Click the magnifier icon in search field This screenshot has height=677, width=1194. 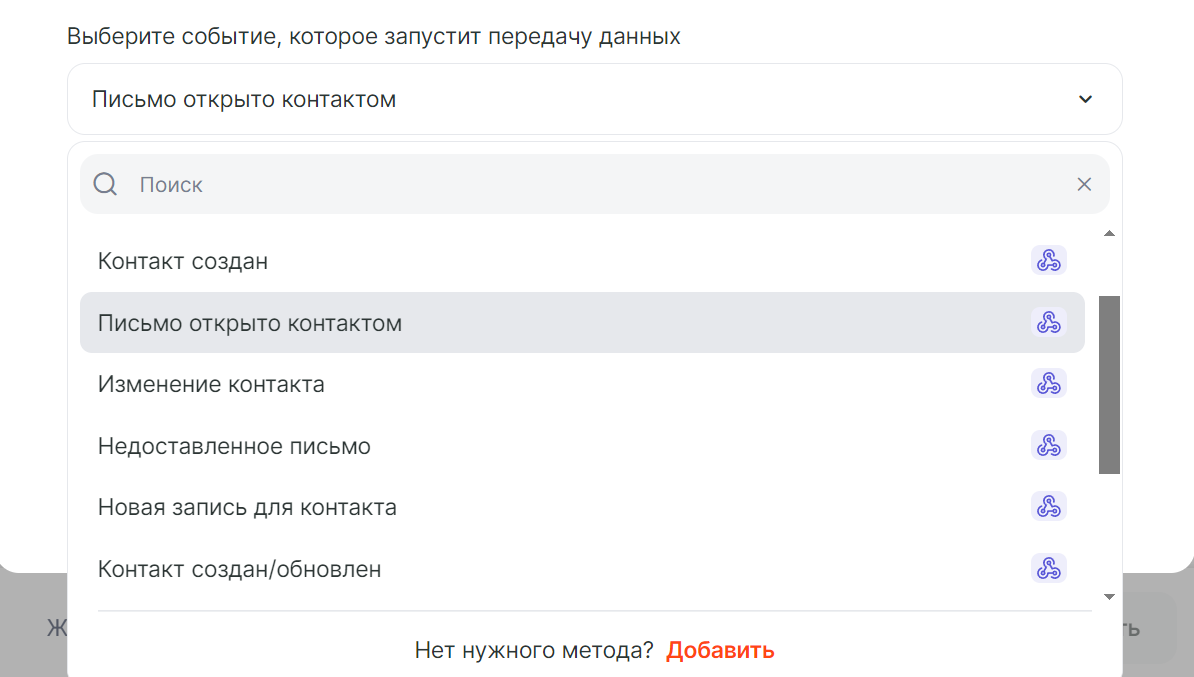pos(105,184)
